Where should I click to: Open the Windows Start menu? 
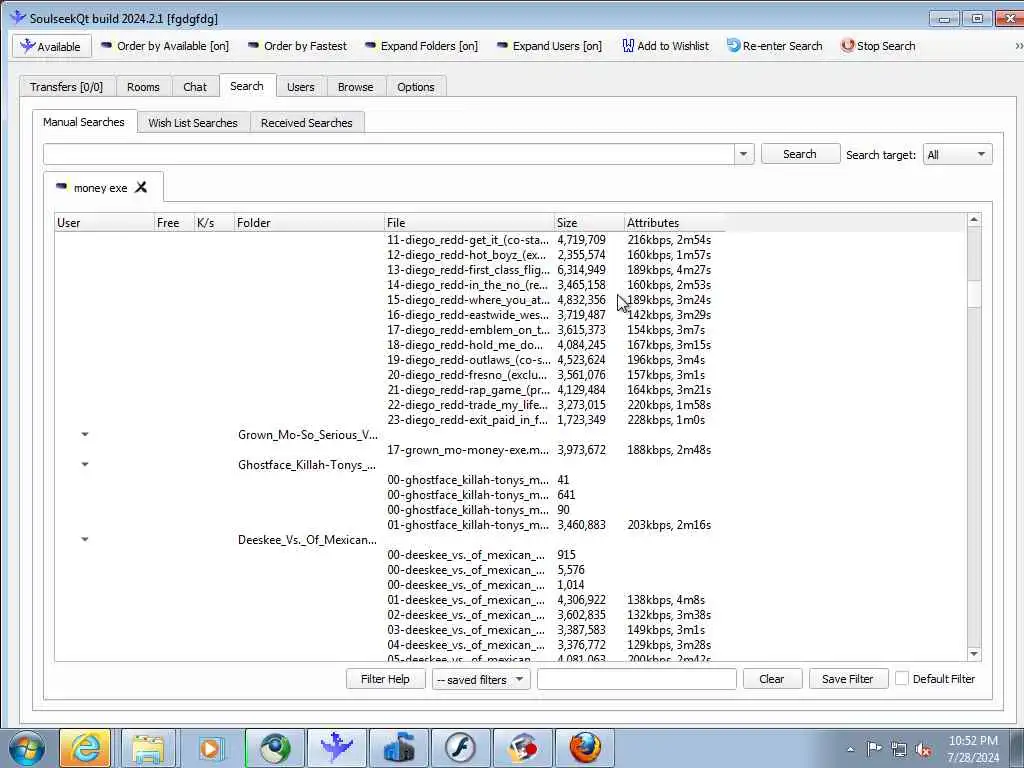pos(27,748)
